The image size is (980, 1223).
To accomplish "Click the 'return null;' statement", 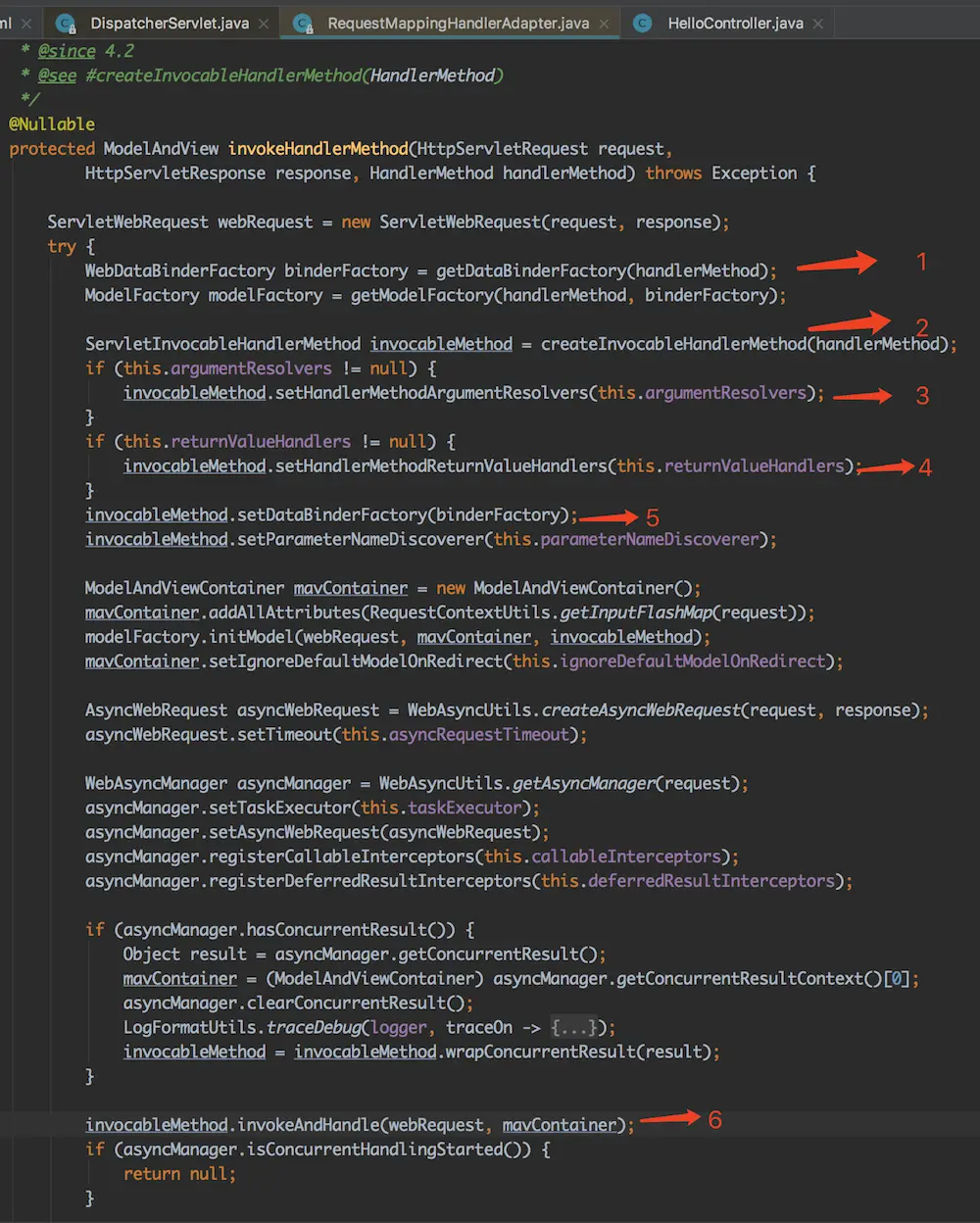I will [179, 1174].
